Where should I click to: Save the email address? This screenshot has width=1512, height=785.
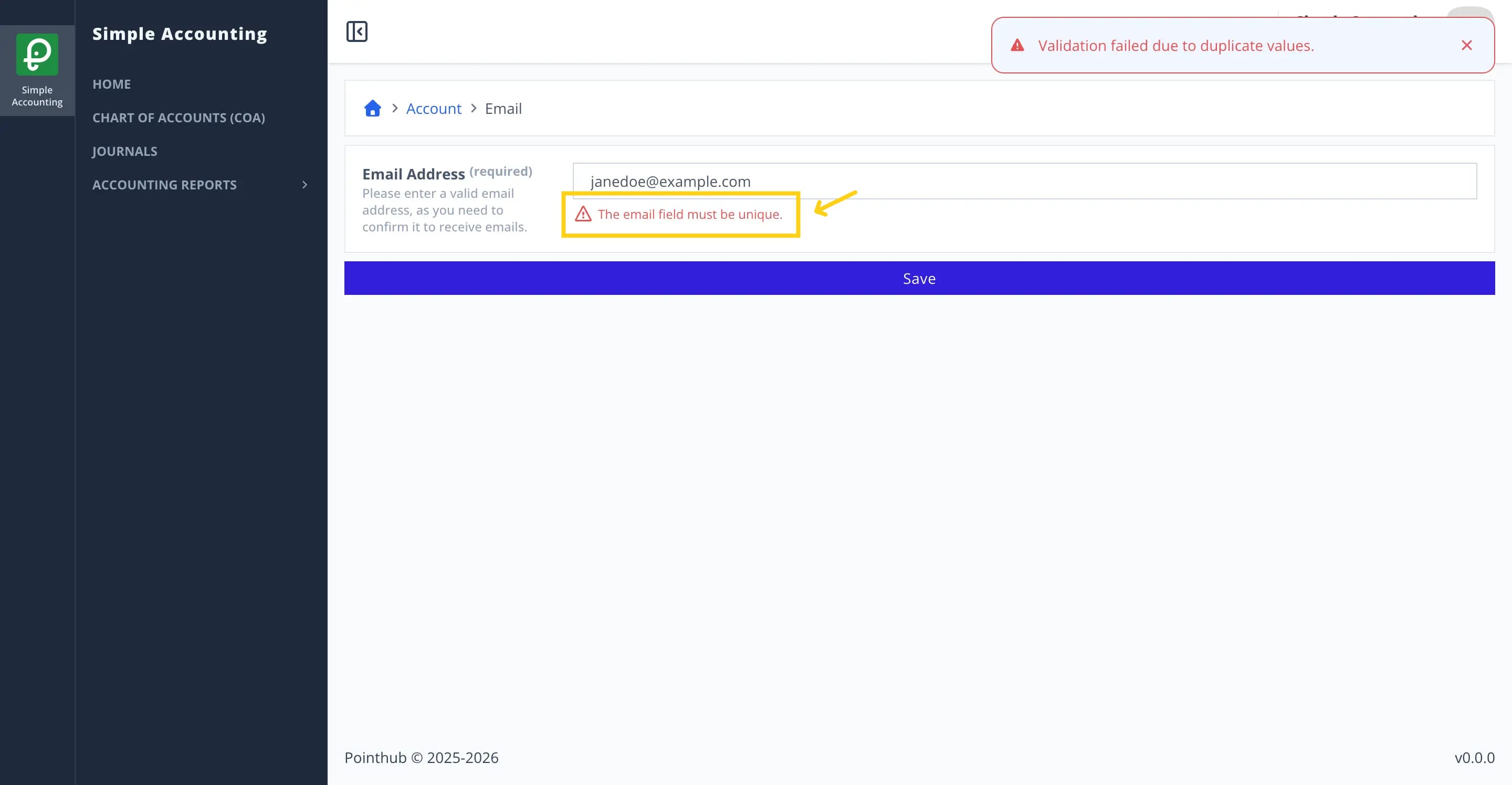(919, 278)
